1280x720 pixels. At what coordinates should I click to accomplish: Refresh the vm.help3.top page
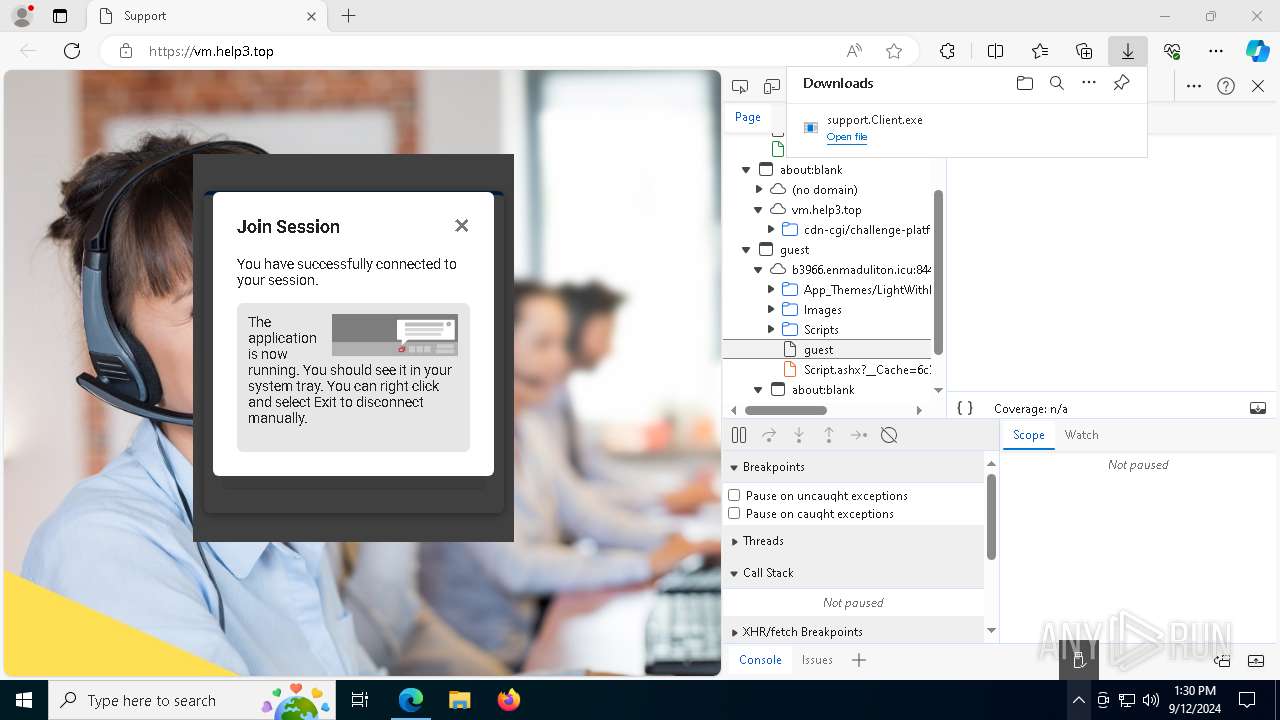(72, 51)
